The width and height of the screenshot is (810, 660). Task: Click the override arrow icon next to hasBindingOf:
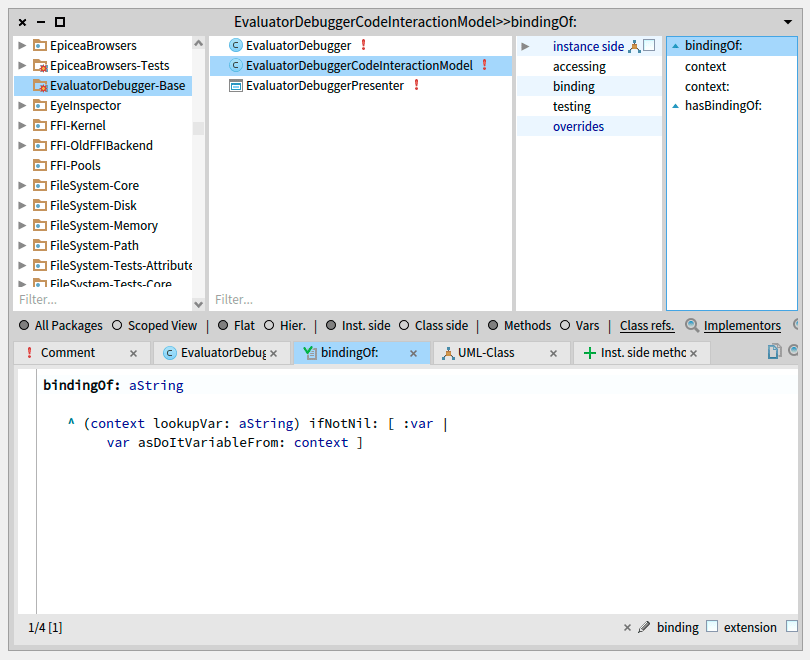675,106
